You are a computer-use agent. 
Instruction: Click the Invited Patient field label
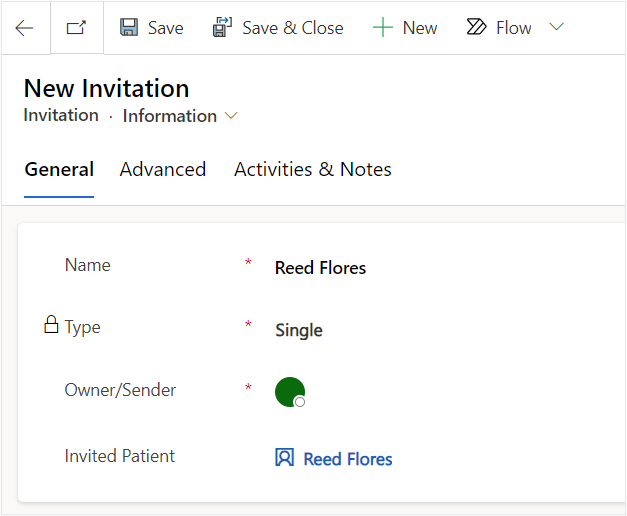click(120, 456)
